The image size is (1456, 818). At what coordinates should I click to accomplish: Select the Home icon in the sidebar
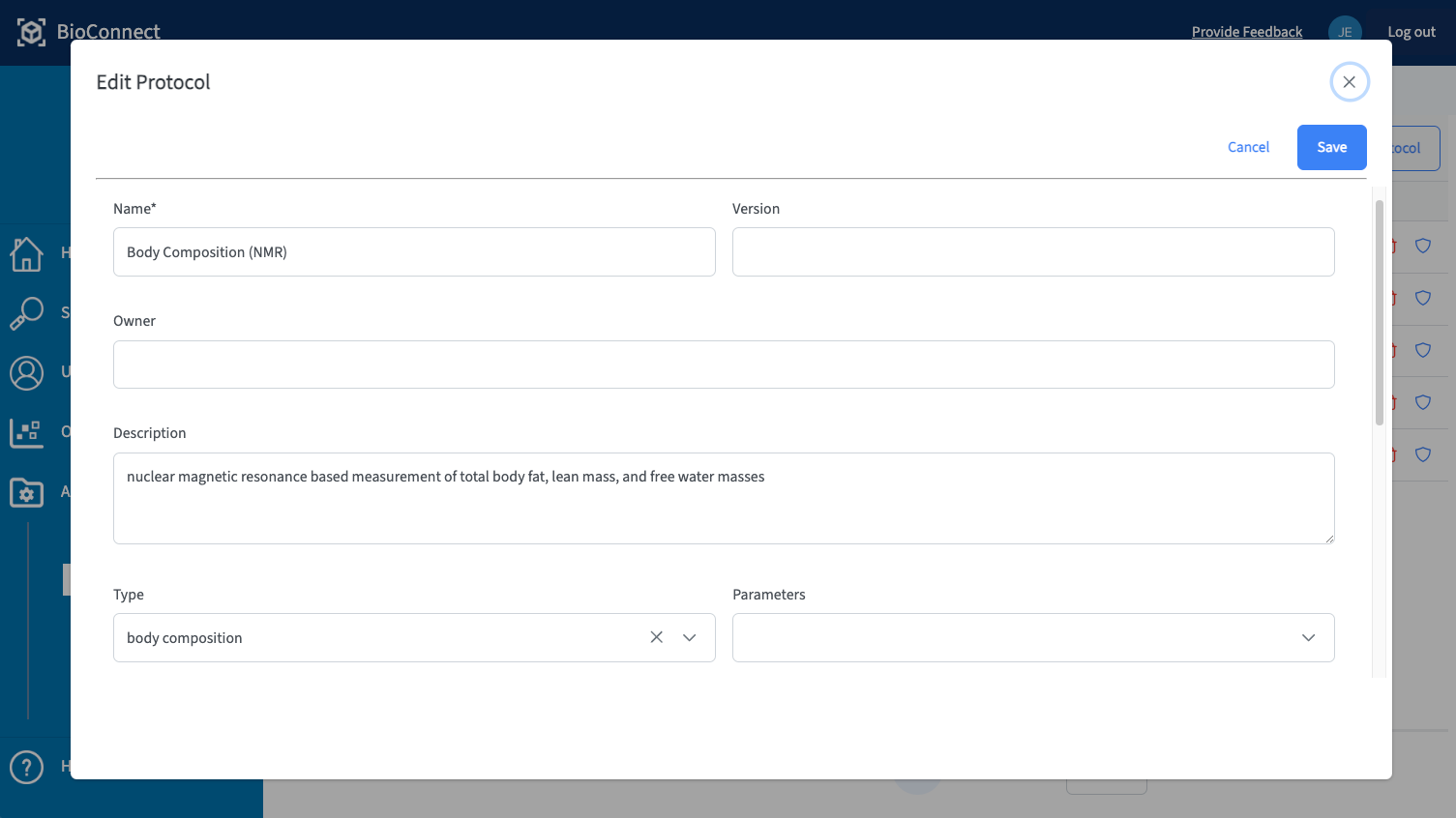27,254
